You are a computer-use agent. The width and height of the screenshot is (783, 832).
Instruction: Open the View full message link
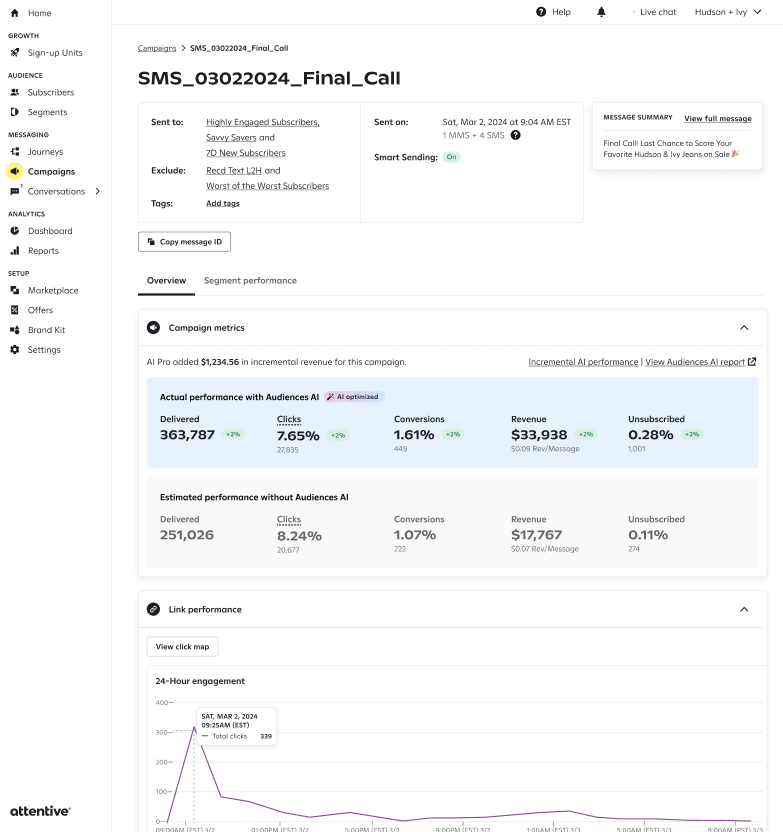coord(718,118)
